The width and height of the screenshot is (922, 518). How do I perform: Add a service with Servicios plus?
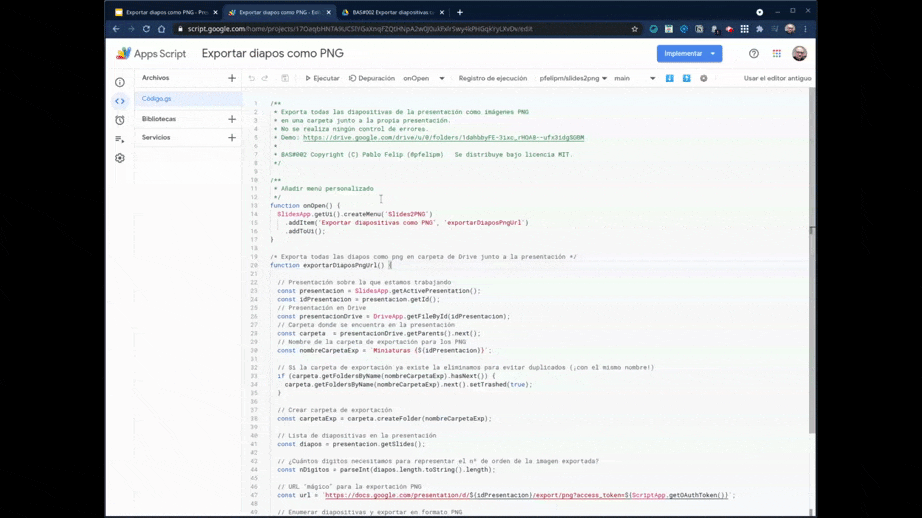(232, 138)
